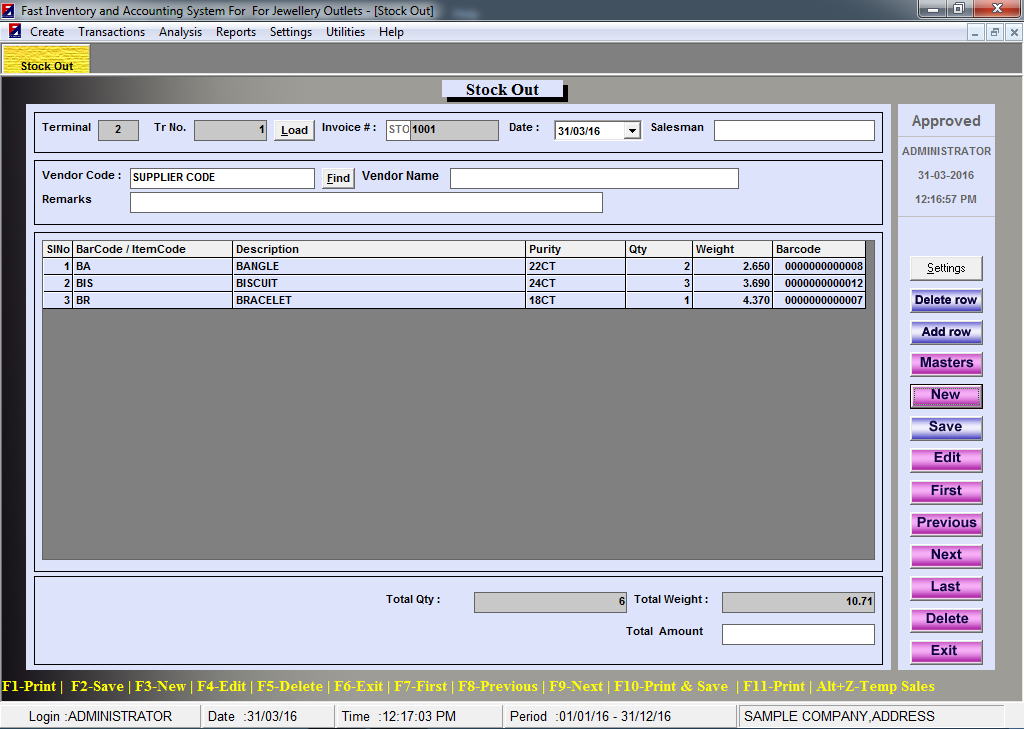Click the Find button for the vendor code
Screen dimensions: 1024x729
pos(338,179)
